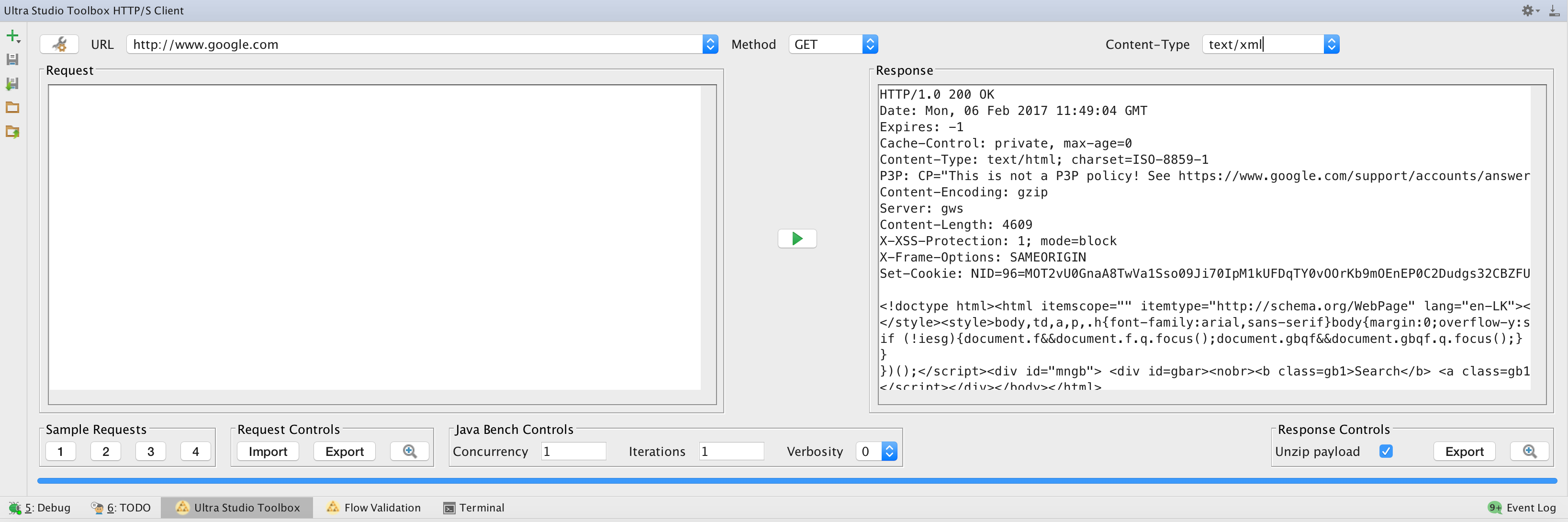Click the 'X-XSS-Protection: 1; mode=block' line
Image resolution: width=1568 pixels, height=522 pixels.
coord(998,240)
